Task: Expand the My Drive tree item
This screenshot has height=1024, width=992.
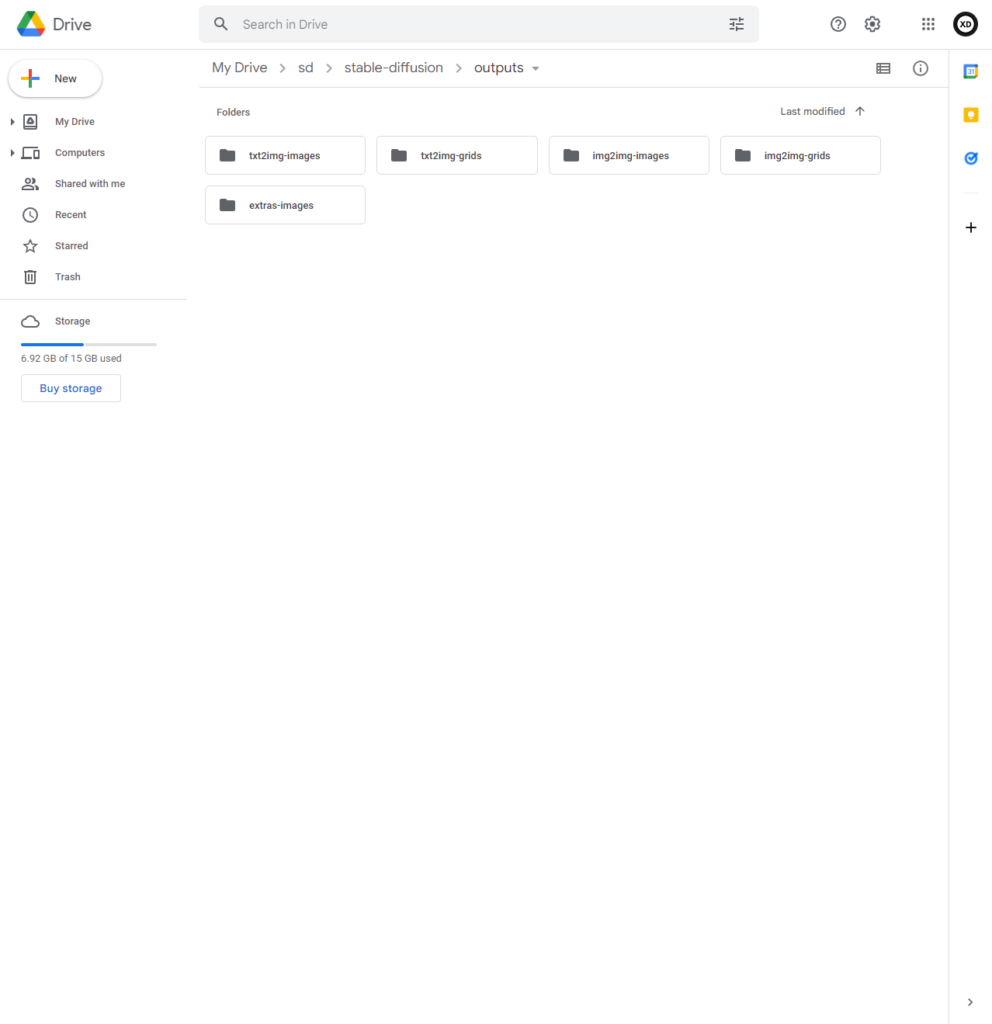Action: click(11, 121)
